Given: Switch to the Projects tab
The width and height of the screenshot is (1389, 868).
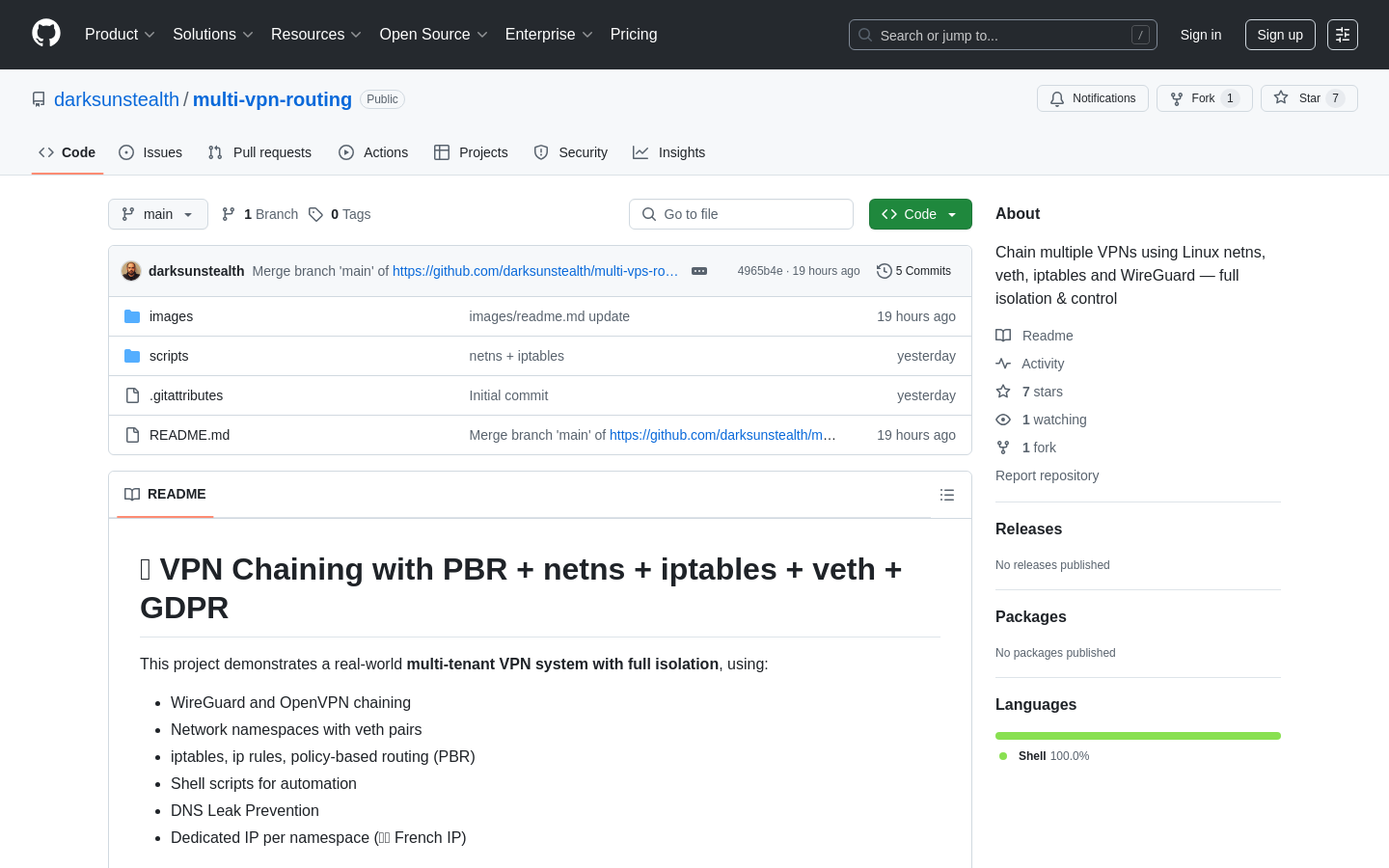Looking at the screenshot, I should 471,152.
